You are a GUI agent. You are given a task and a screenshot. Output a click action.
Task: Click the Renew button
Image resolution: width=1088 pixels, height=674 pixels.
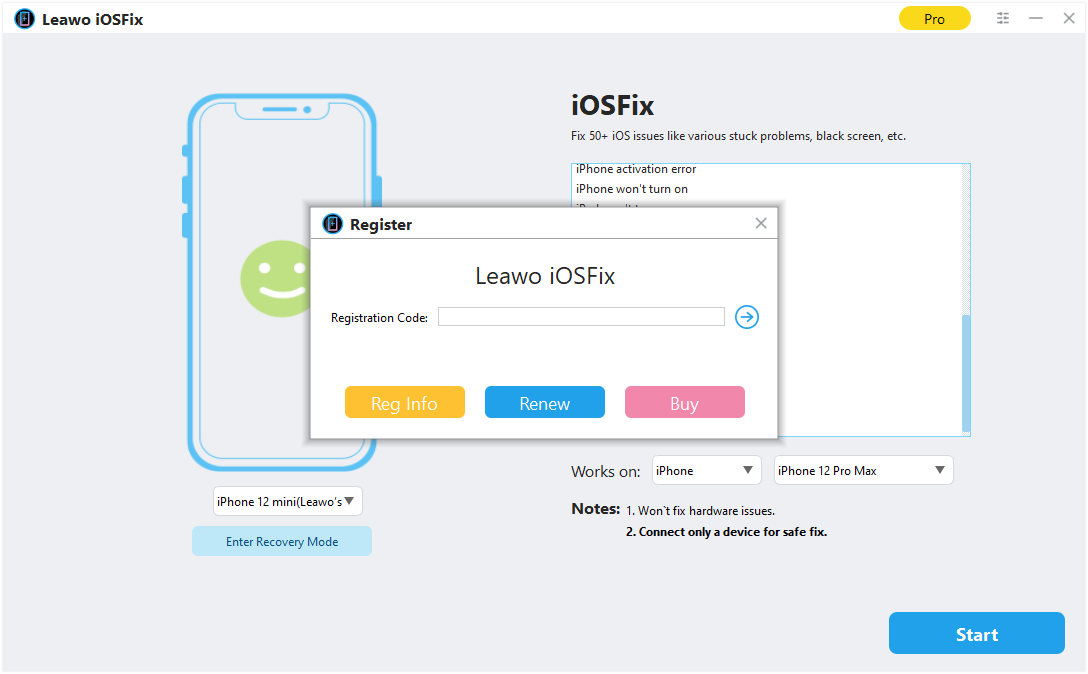click(x=545, y=403)
